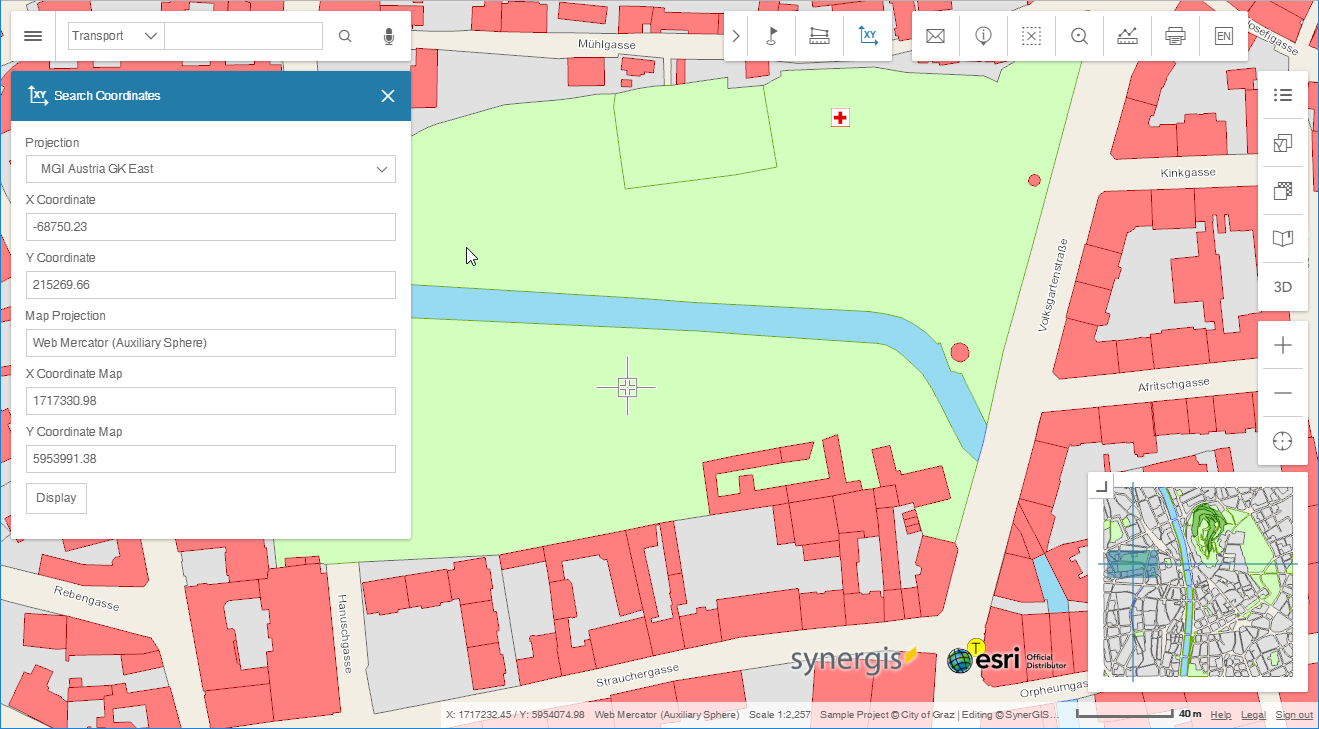This screenshot has width=1319, height=729.
Task: Open the email tool
Action: pos(935,35)
